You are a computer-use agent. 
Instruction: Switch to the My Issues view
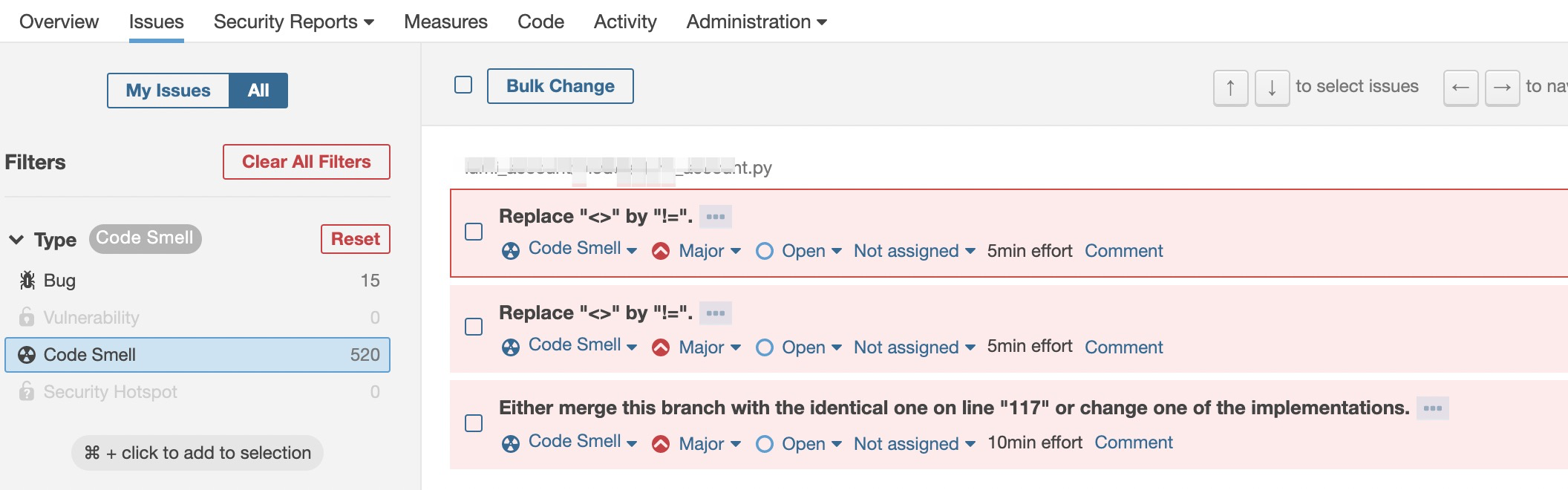(x=168, y=91)
